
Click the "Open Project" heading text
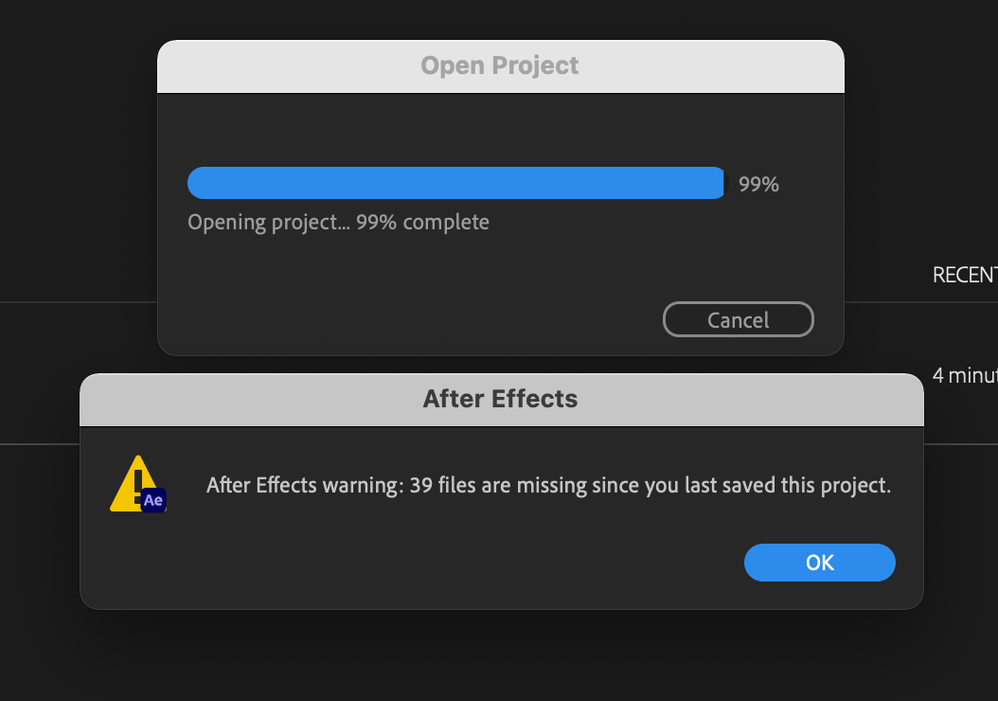(x=500, y=66)
